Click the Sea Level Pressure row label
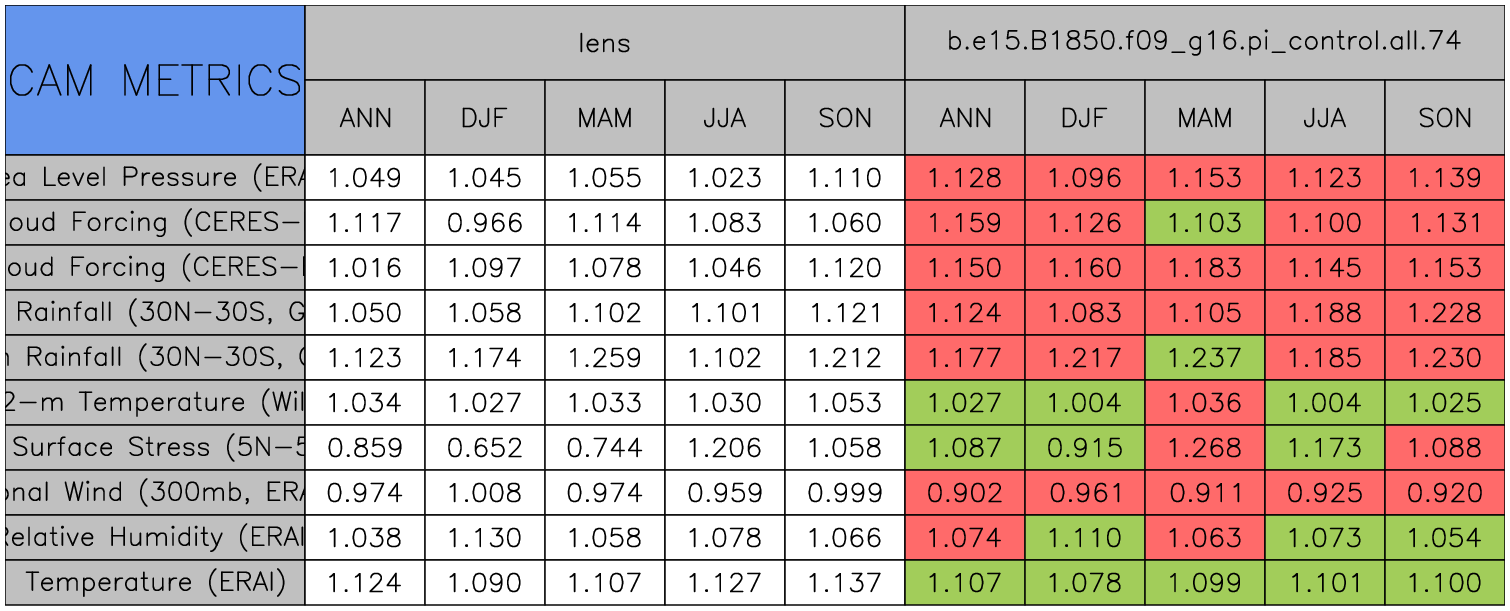1510x611 pixels. [x=155, y=178]
